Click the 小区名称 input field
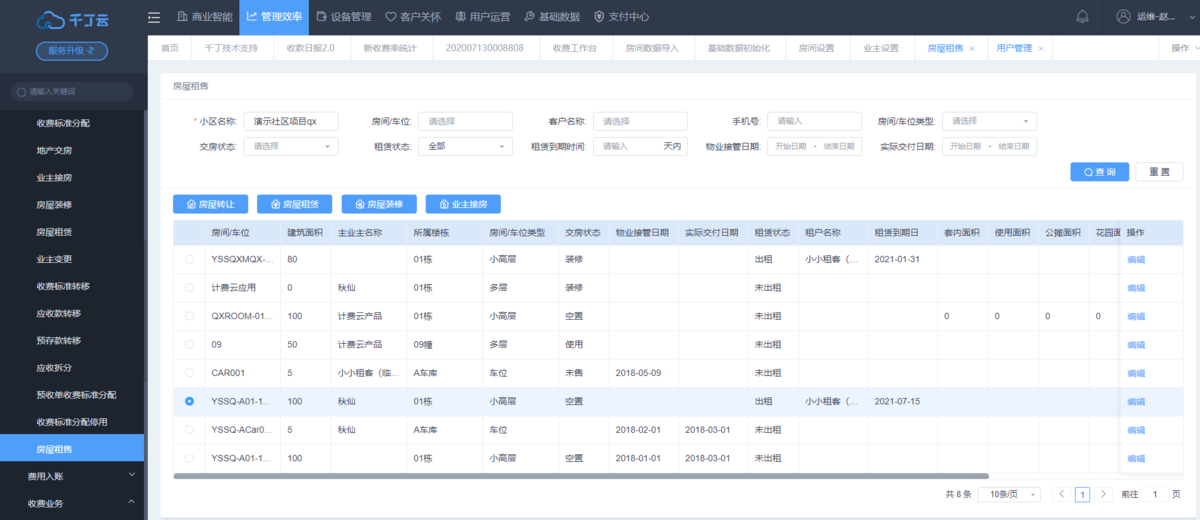 [291, 121]
